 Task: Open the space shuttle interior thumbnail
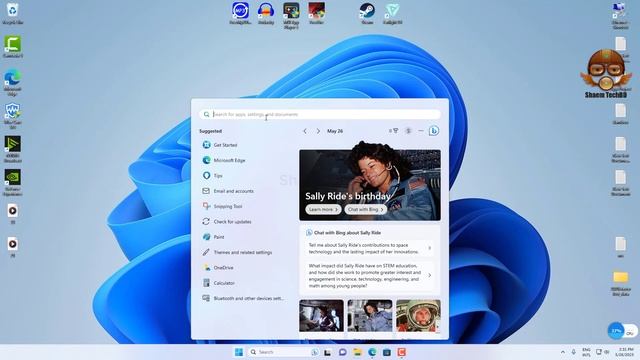click(x=321, y=316)
